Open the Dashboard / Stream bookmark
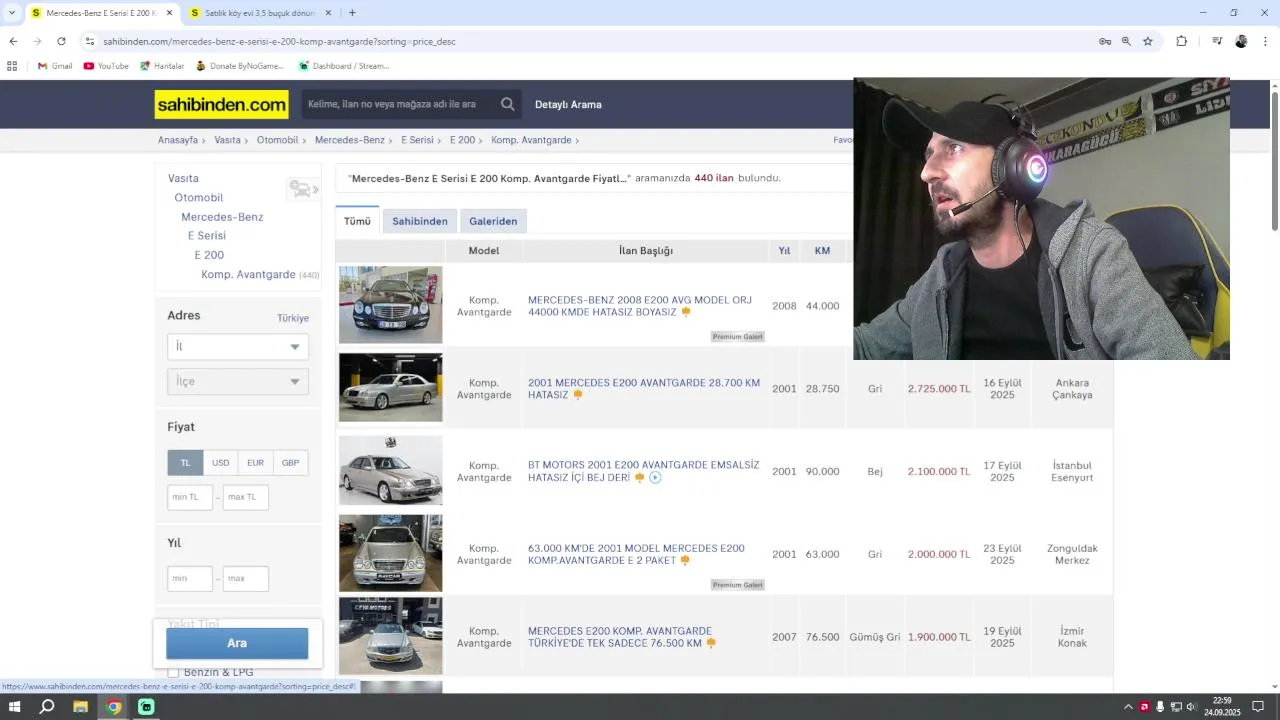Viewport: 1280px width, 720px height. pos(344,66)
